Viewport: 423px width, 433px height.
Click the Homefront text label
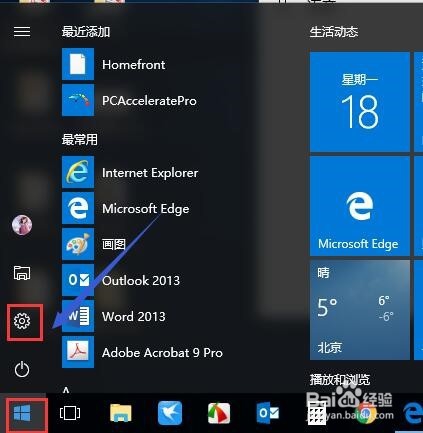pyautogui.click(x=134, y=64)
